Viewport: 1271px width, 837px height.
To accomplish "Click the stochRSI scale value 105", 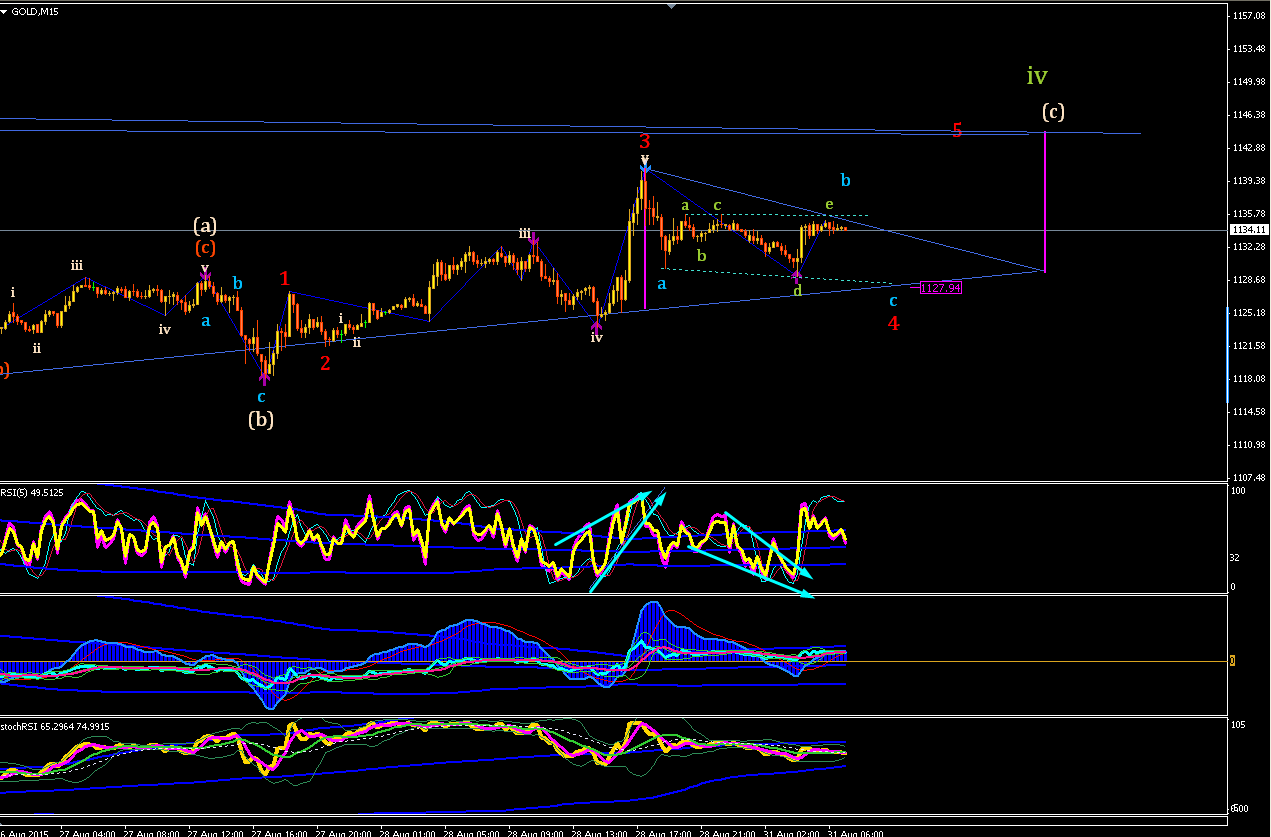I will pos(1238,724).
